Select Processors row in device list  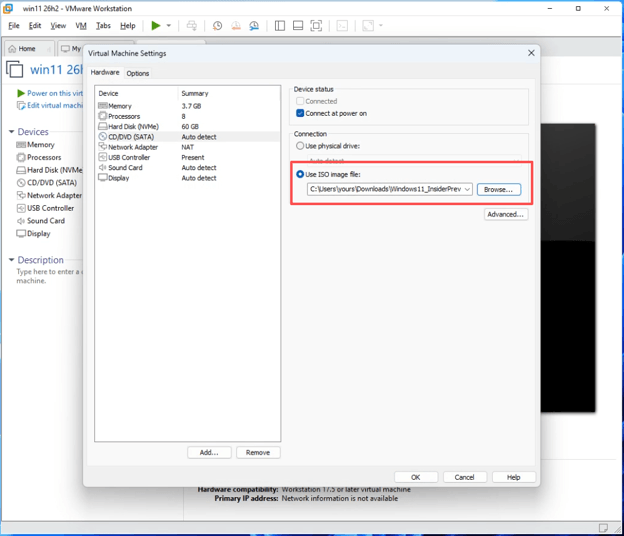[187, 116]
